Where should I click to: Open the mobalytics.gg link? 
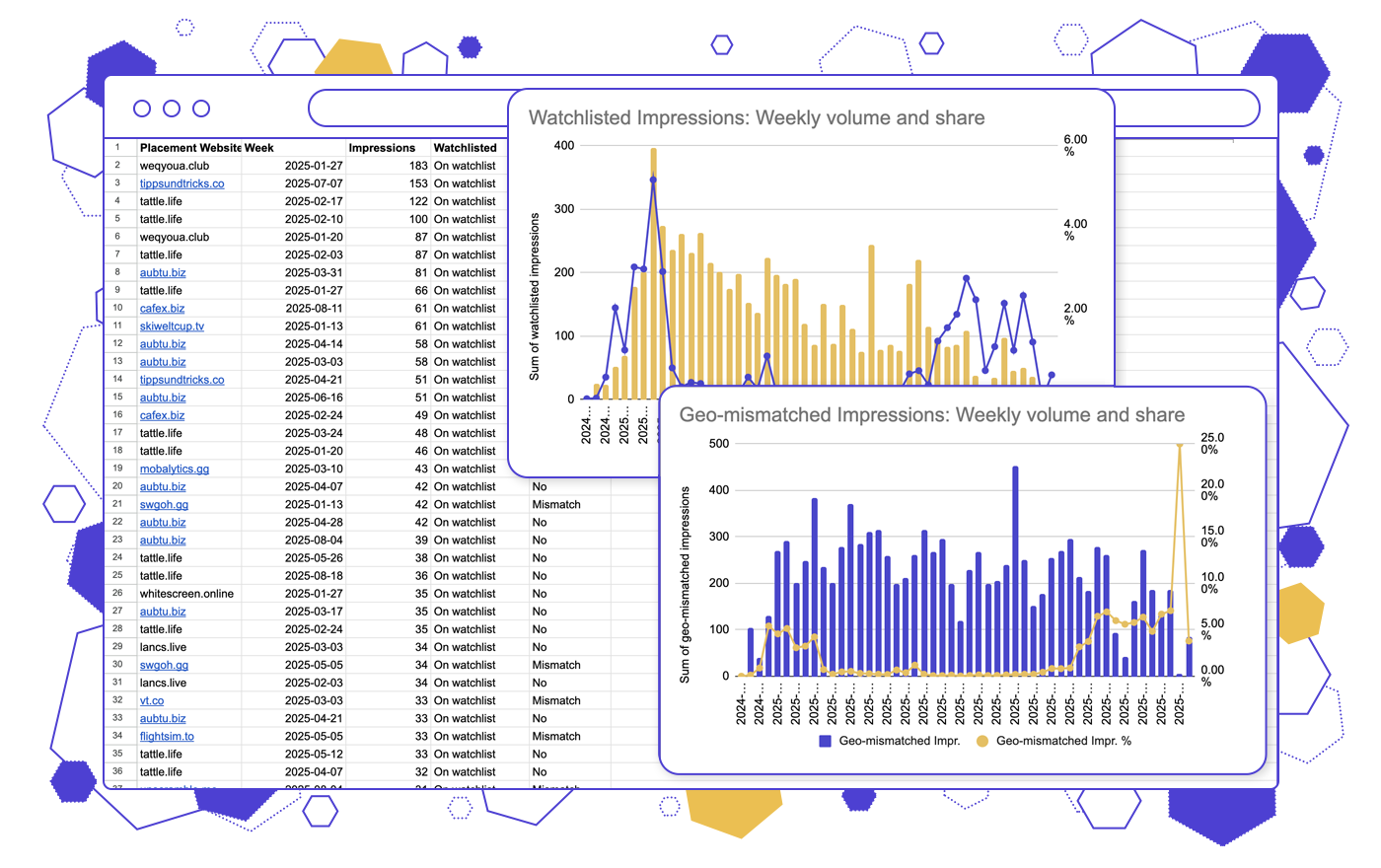(x=174, y=470)
